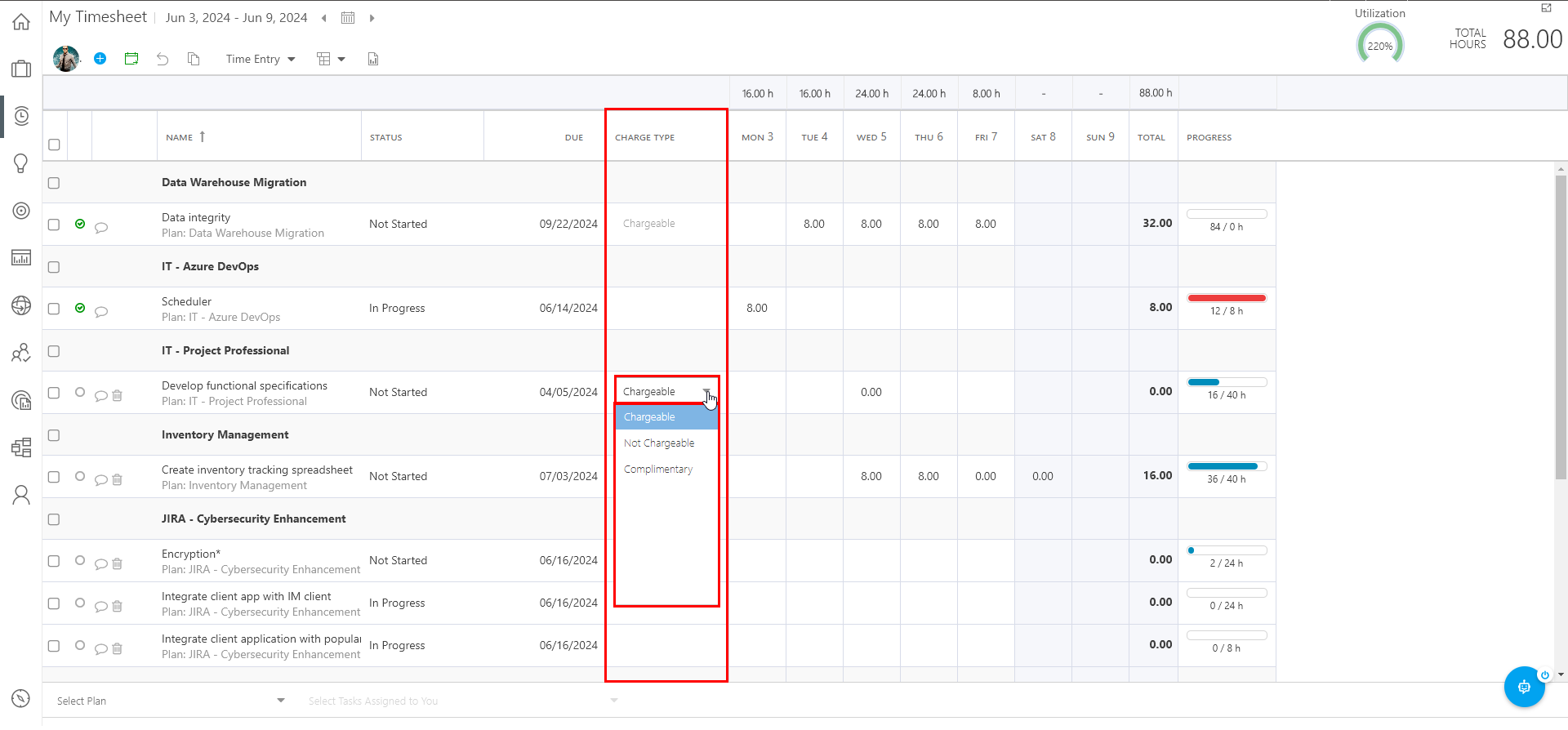The image size is (1568, 730).
Task: Open the Time Entry dropdown
Action: tap(261, 59)
